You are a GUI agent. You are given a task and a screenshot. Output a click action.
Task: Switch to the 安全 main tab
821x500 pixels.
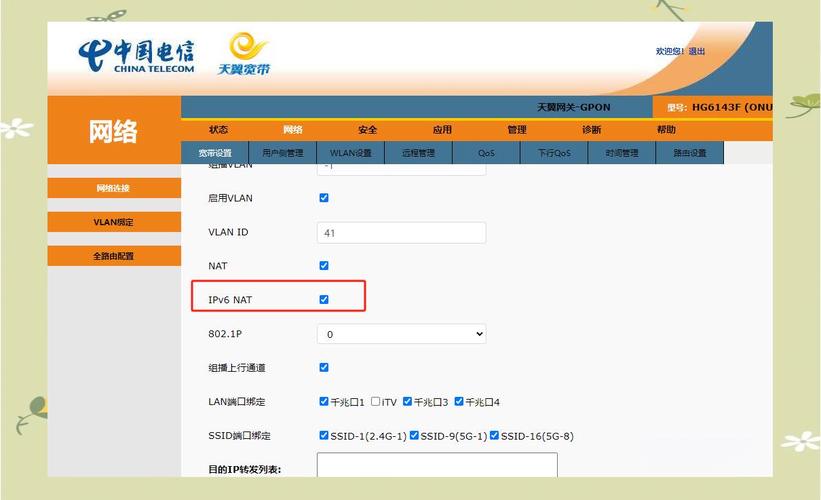point(367,130)
